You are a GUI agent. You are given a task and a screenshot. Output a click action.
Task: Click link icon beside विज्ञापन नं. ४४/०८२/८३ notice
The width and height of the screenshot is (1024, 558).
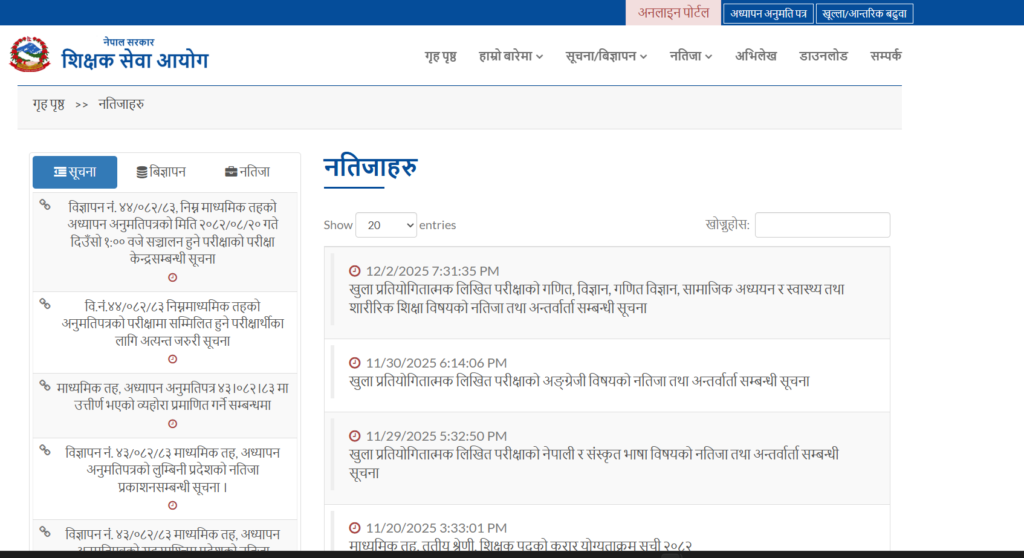pyautogui.click(x=45, y=205)
